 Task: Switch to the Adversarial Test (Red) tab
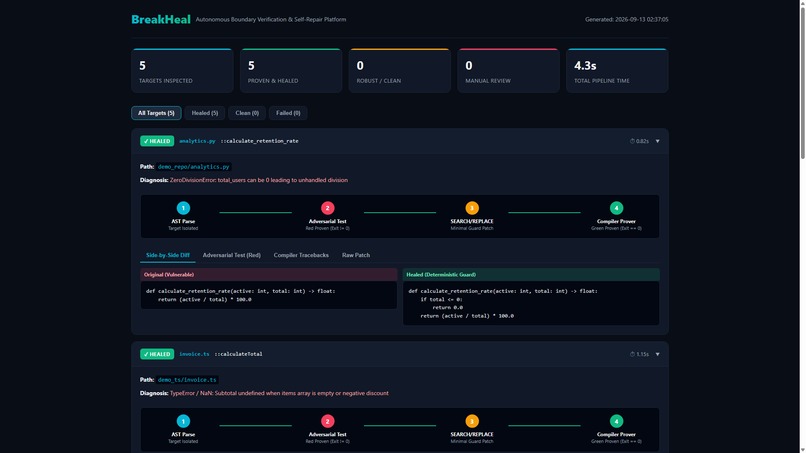point(231,255)
